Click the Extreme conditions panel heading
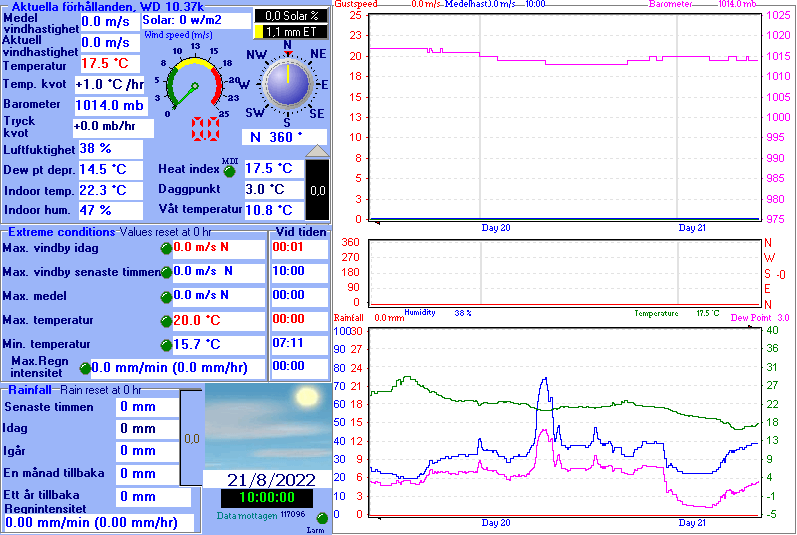Viewport: 797px width, 535px height. click(62, 232)
